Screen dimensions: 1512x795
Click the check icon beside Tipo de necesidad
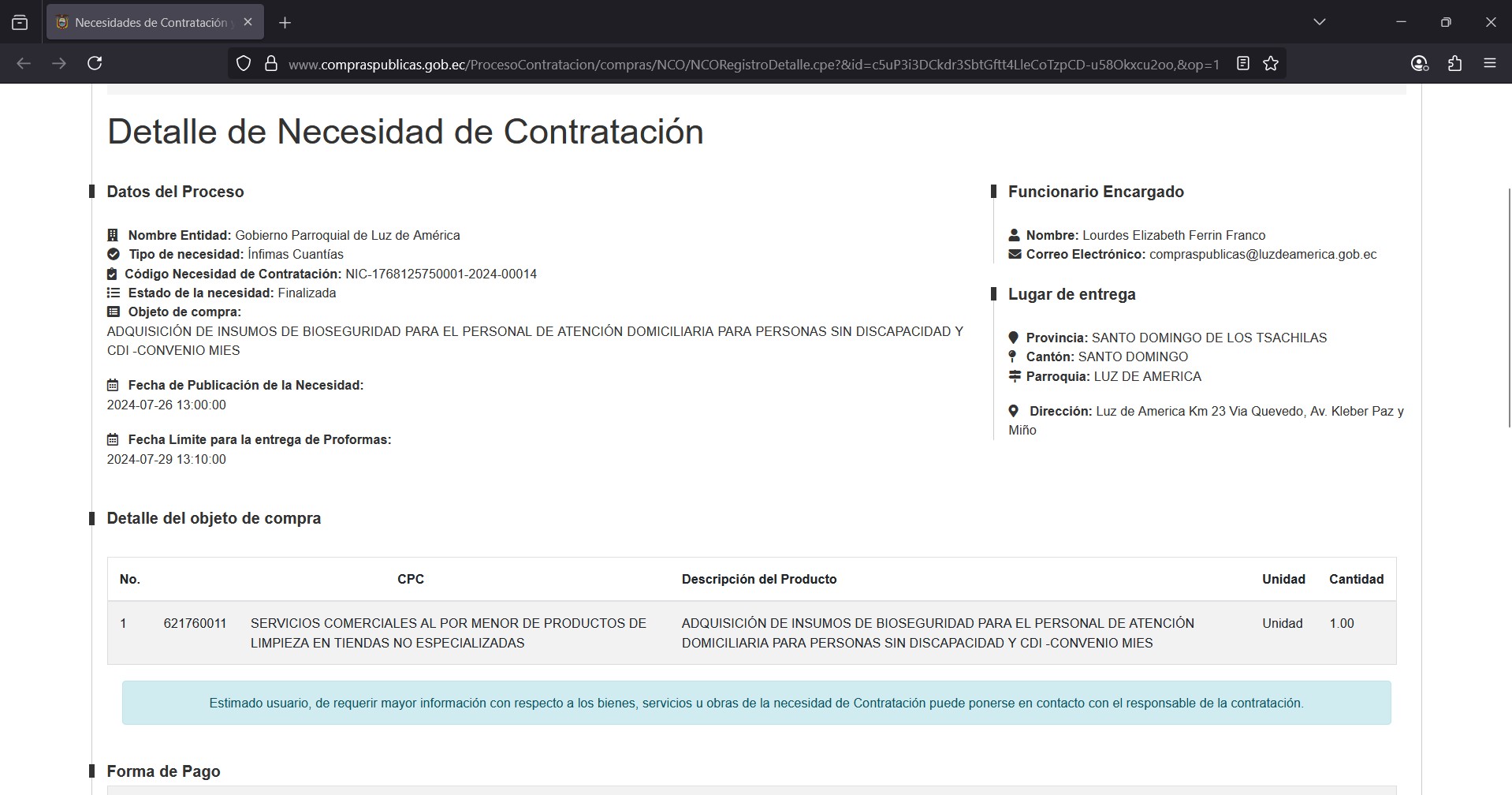point(114,254)
